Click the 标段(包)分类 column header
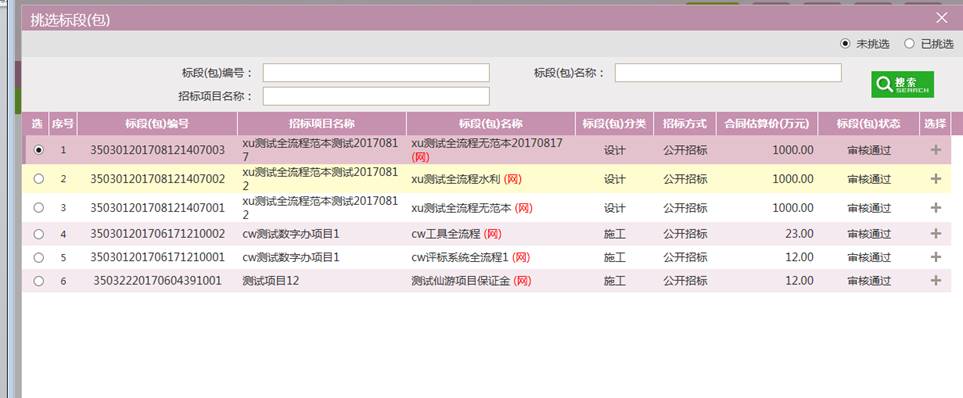Screen dimensions: 963x398 tap(614, 123)
